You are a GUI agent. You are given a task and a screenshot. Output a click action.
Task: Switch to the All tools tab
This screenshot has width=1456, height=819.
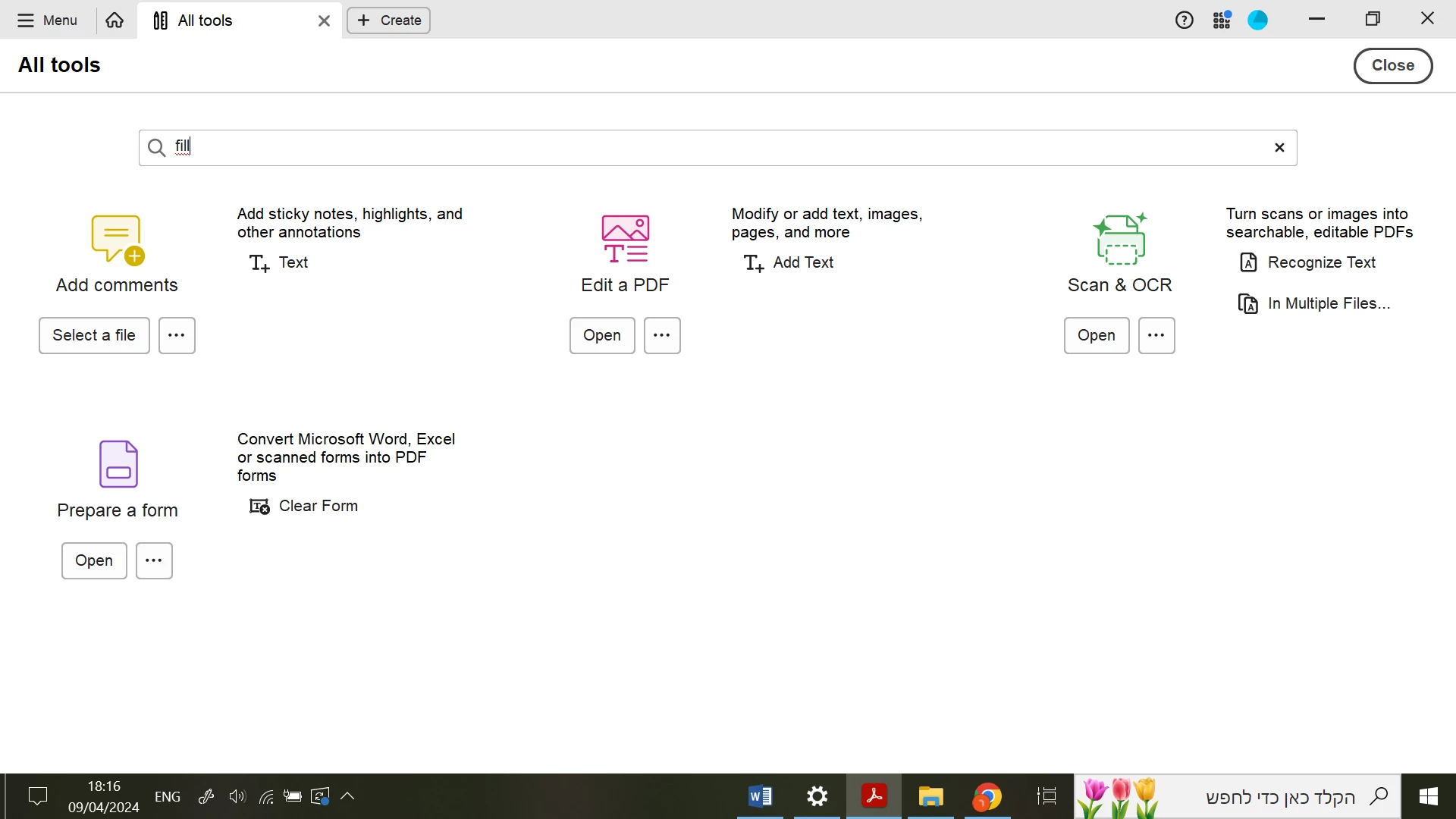(x=205, y=21)
